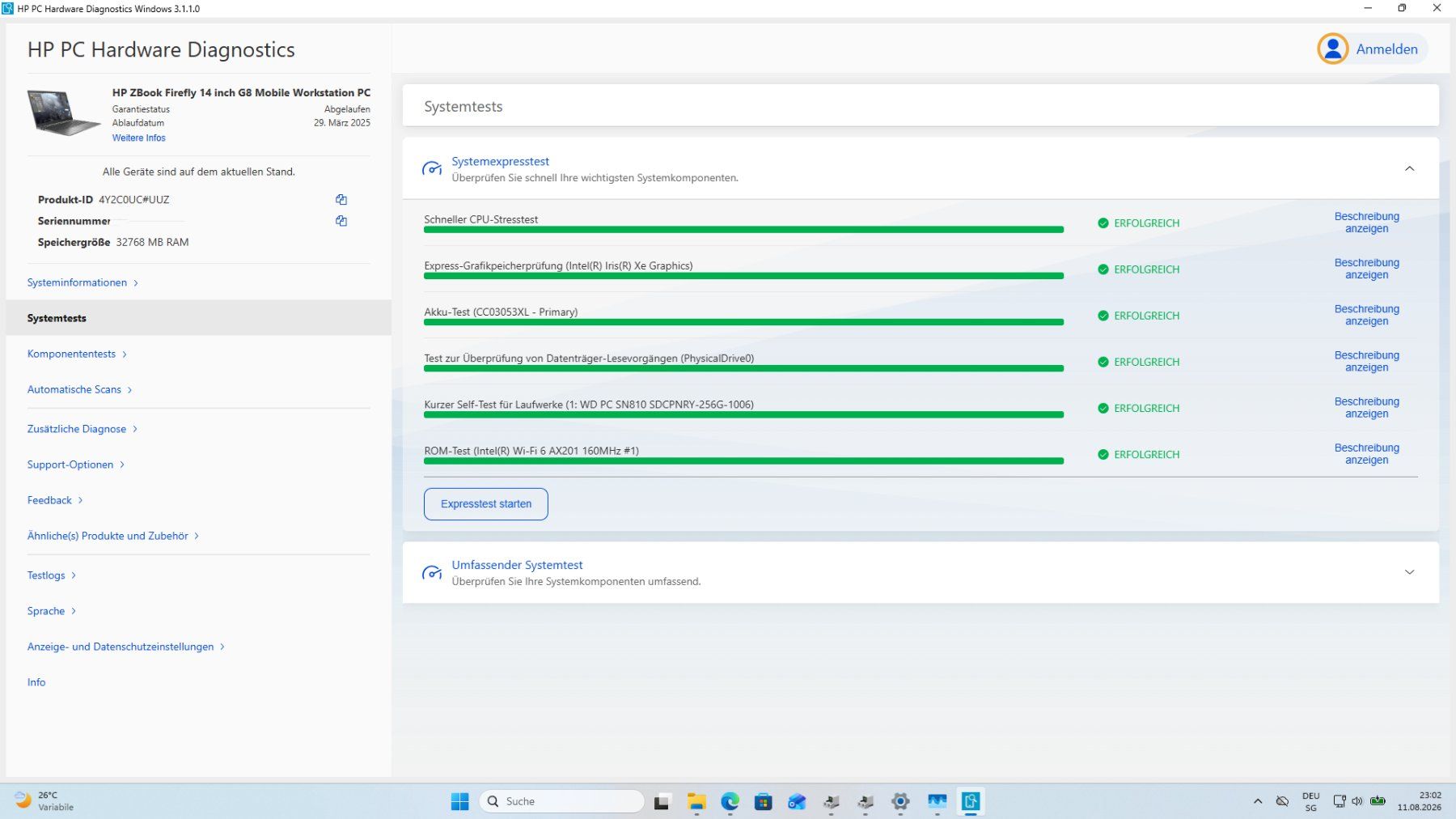Expand the Umfassender Systemtest section chevron
1456x819 pixels.
click(1409, 572)
